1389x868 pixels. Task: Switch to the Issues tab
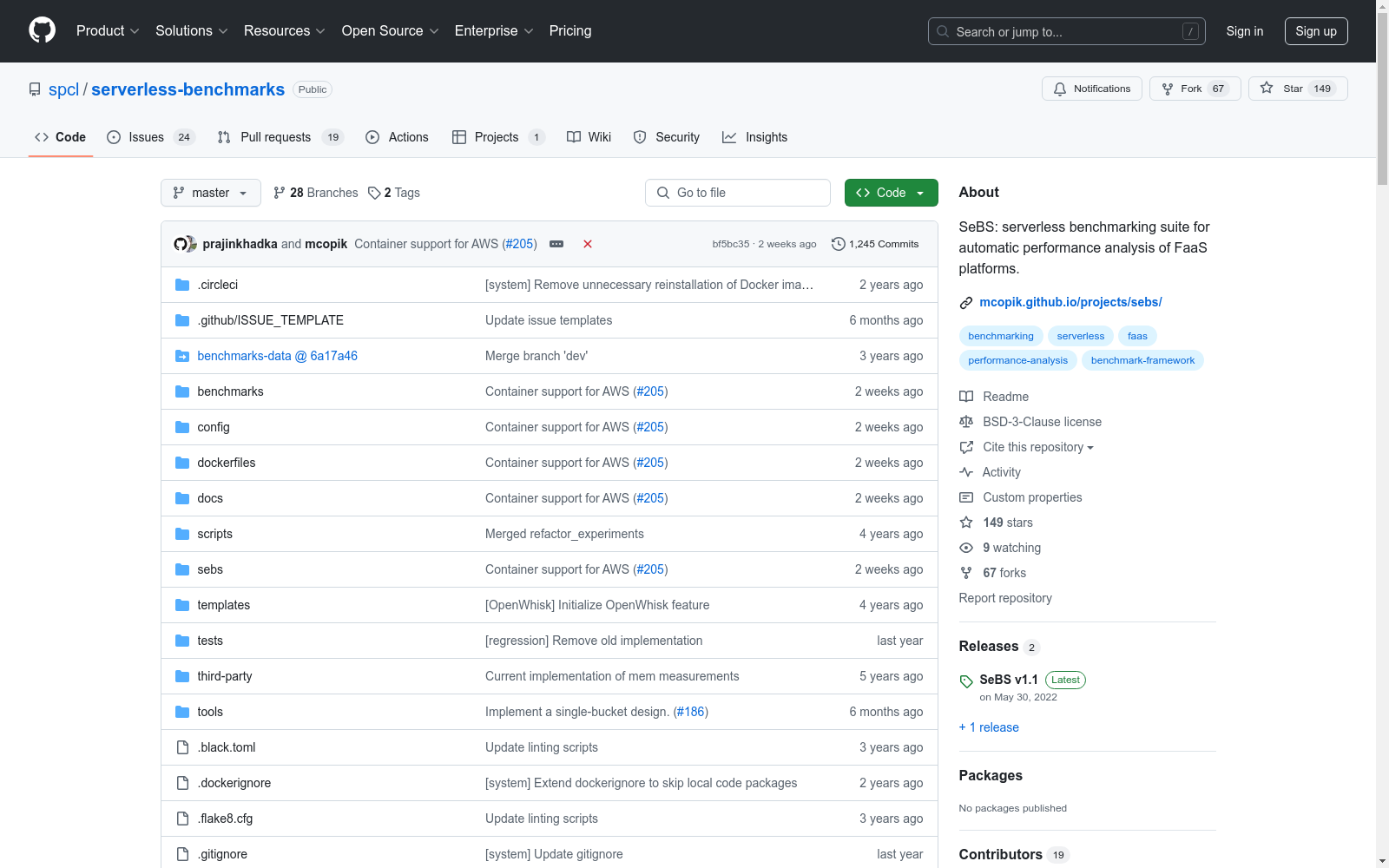146,137
